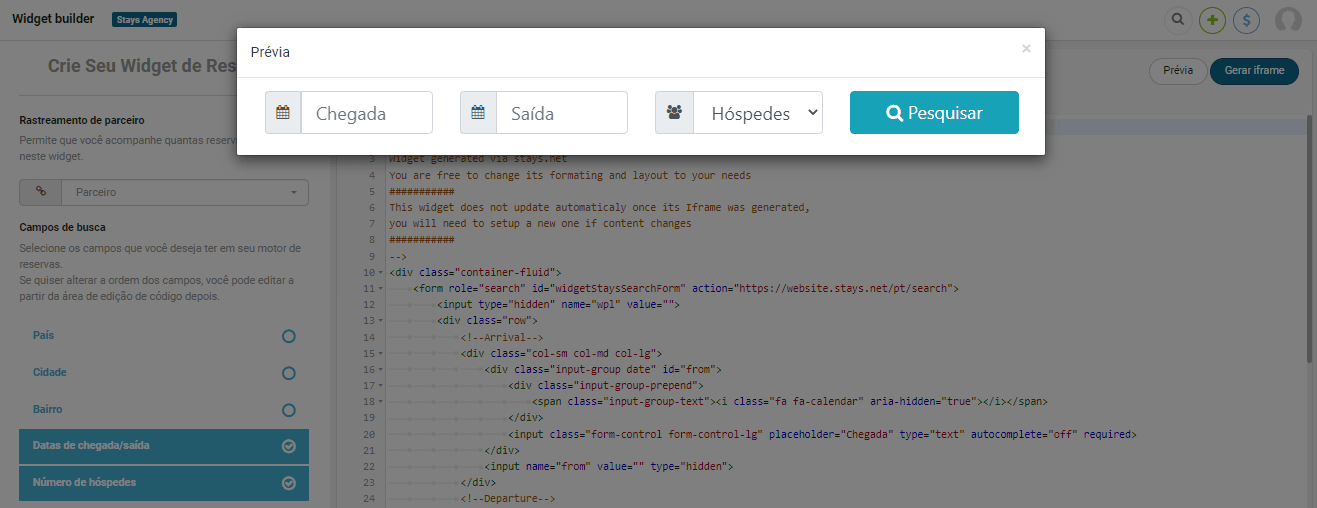Open the Hóspedes dropdown

tap(757, 113)
